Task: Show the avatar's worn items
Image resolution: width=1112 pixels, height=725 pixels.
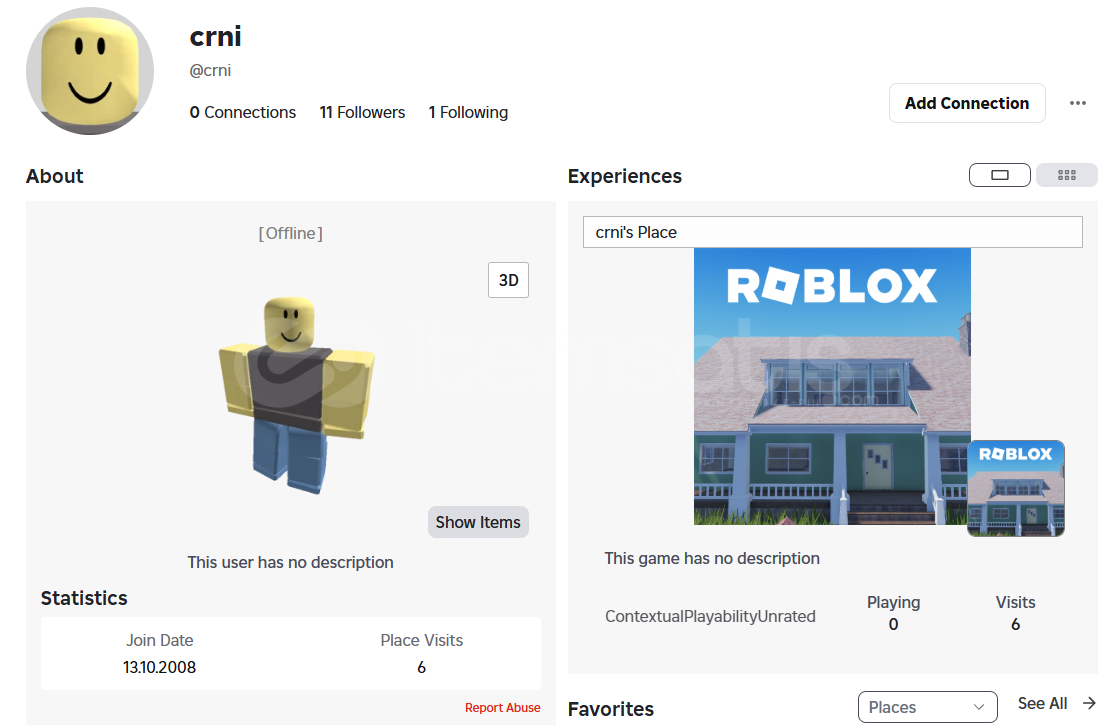Action: click(478, 522)
